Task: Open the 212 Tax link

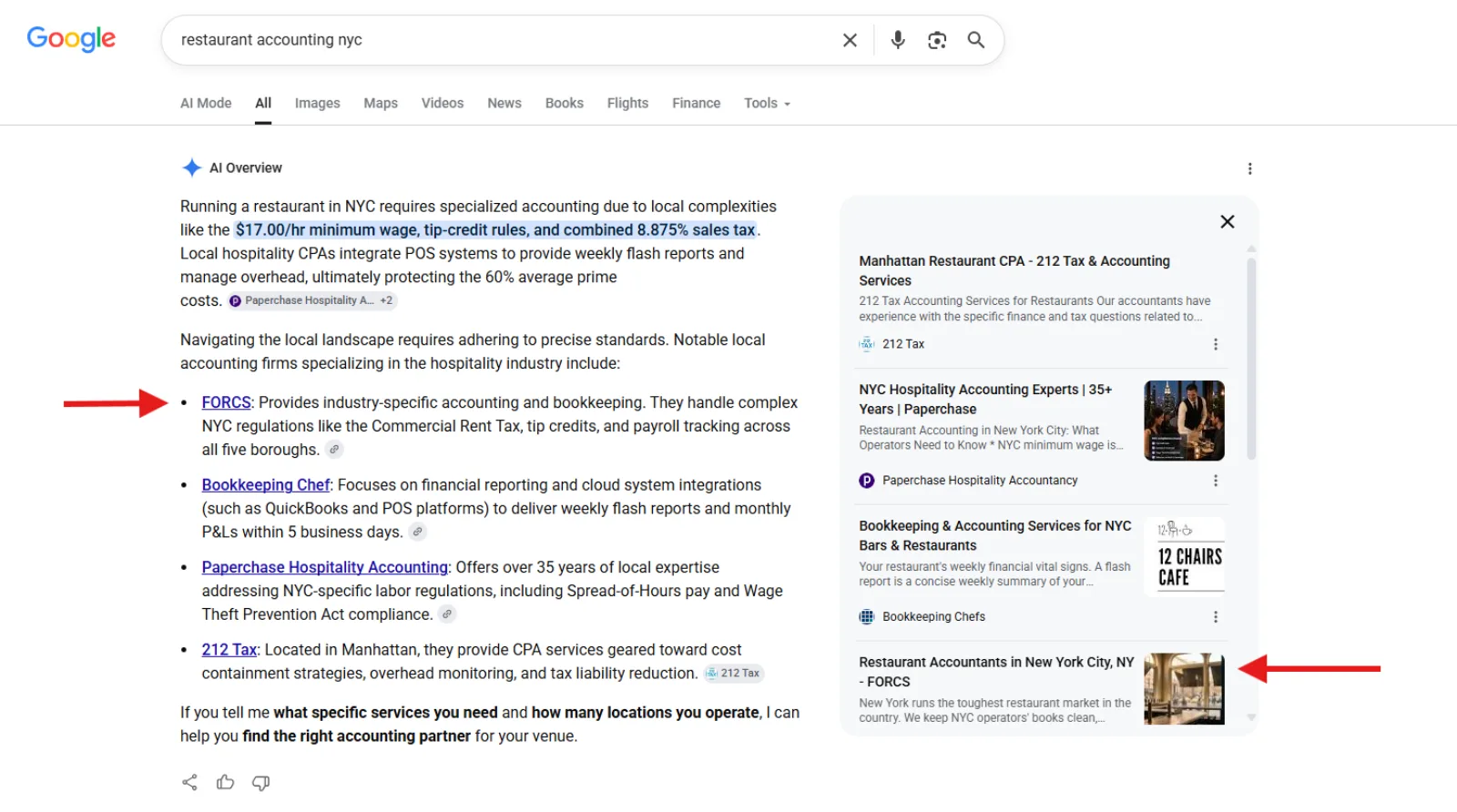Action: [229, 650]
